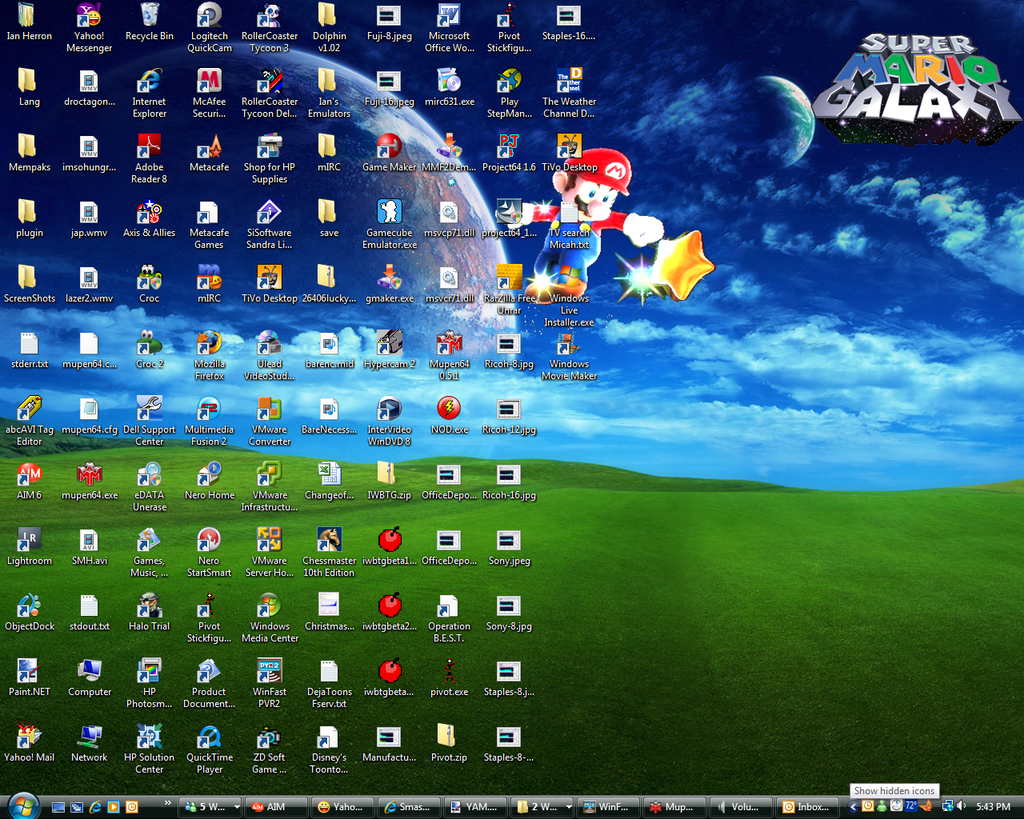Click the Windows Start orb
The height and width of the screenshot is (819, 1024).
click(24, 806)
